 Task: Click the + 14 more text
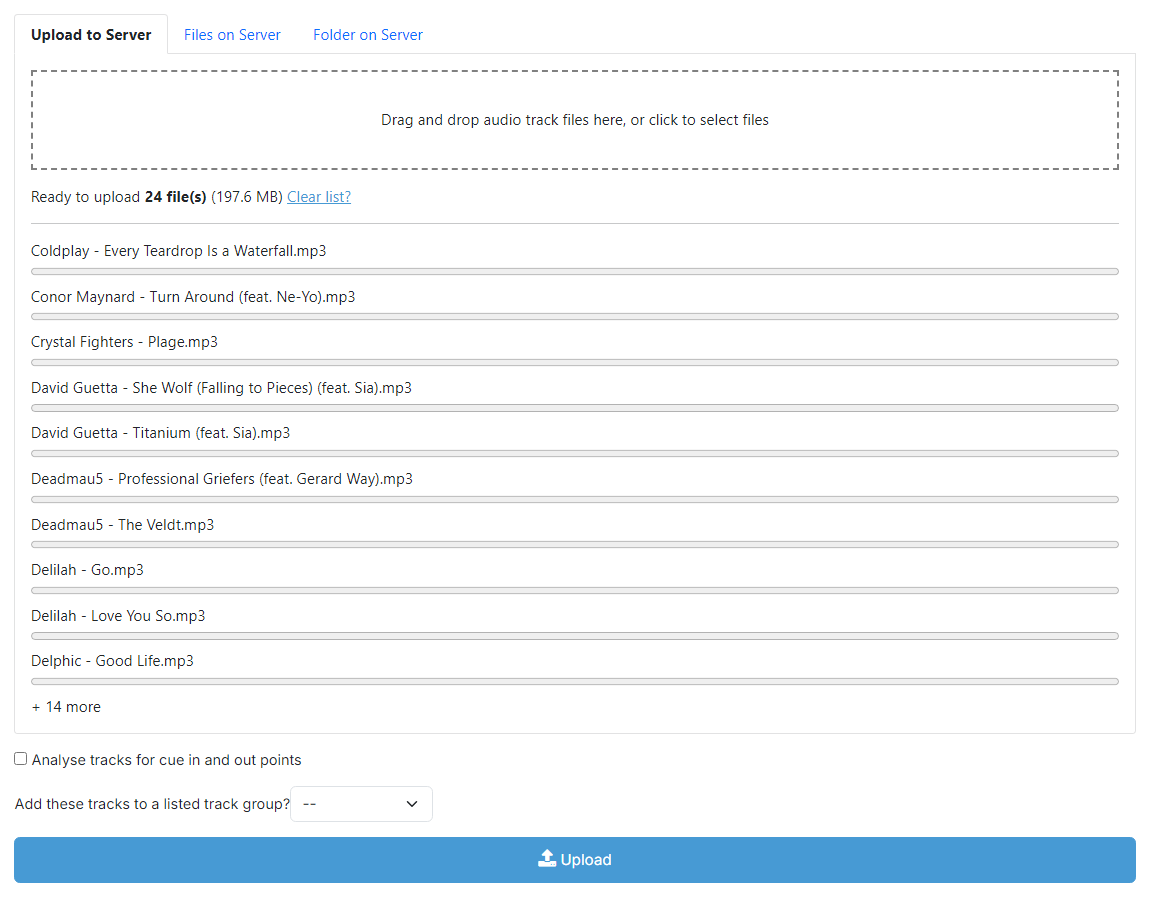pos(66,707)
